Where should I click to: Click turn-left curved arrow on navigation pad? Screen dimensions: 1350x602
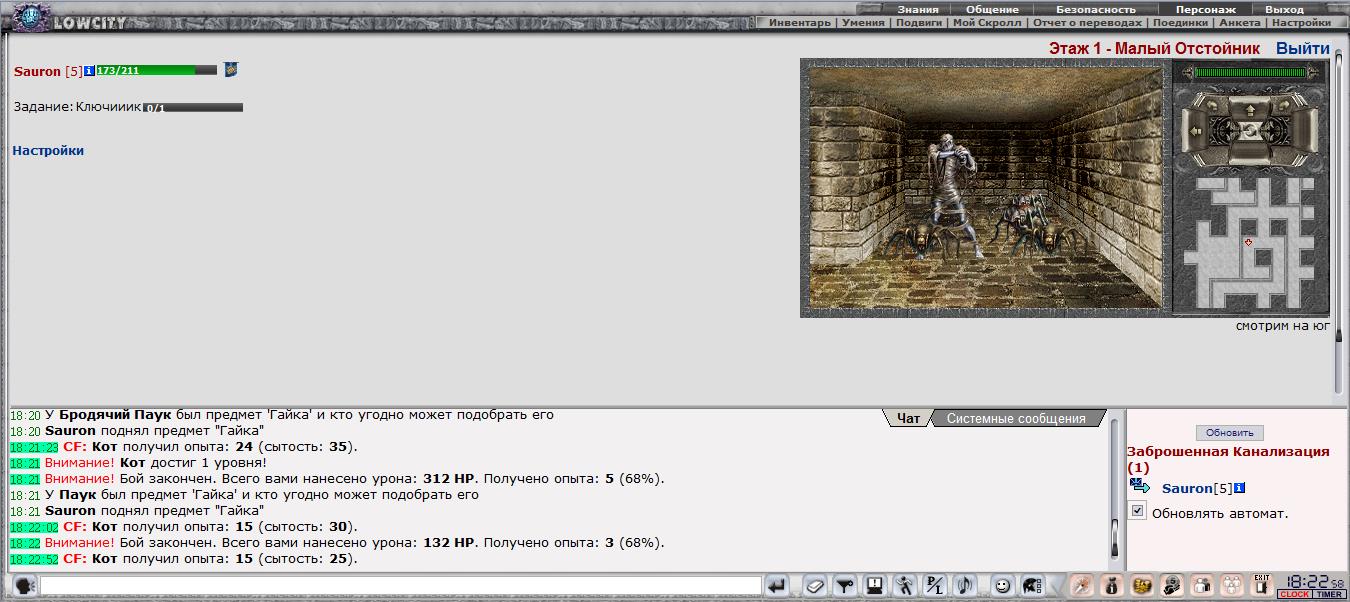(x=1211, y=105)
